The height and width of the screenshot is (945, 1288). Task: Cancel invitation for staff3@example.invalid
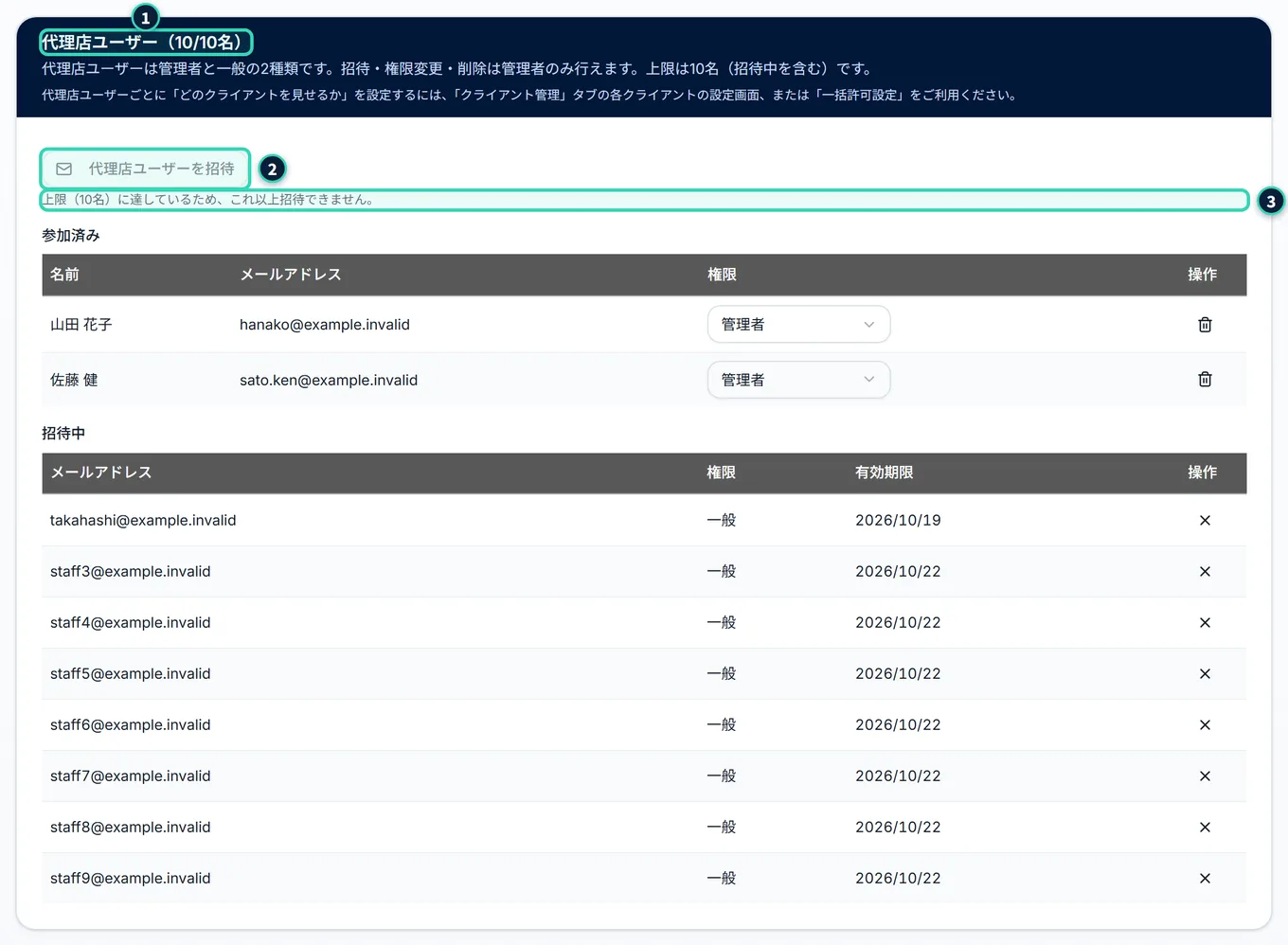[x=1205, y=571]
